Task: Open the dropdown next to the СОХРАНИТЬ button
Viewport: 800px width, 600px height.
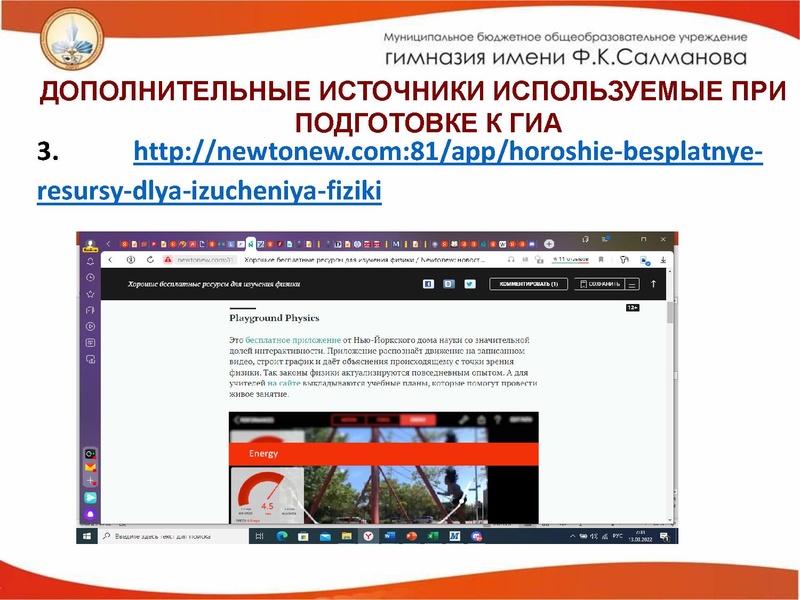Action: [x=631, y=285]
